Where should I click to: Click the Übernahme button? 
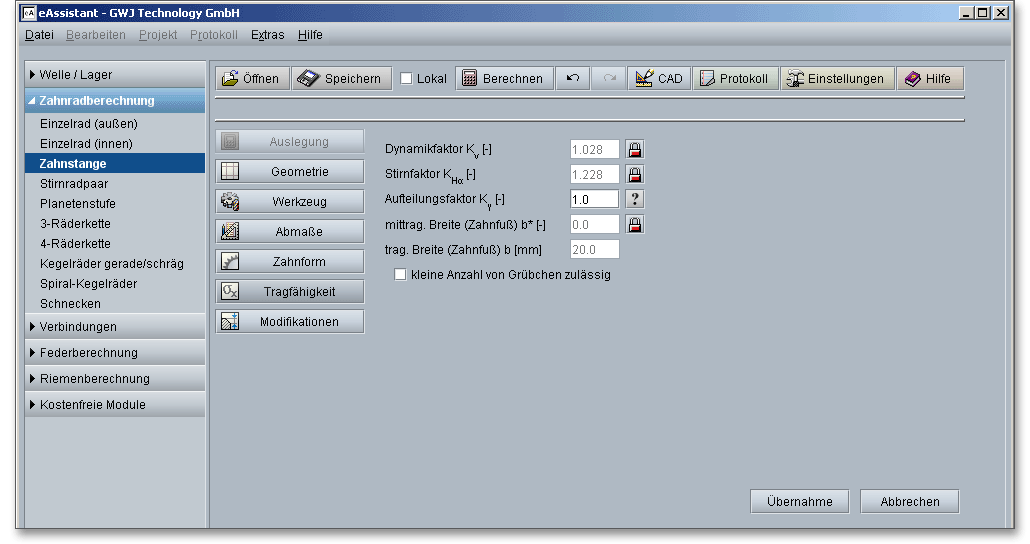[x=799, y=502]
